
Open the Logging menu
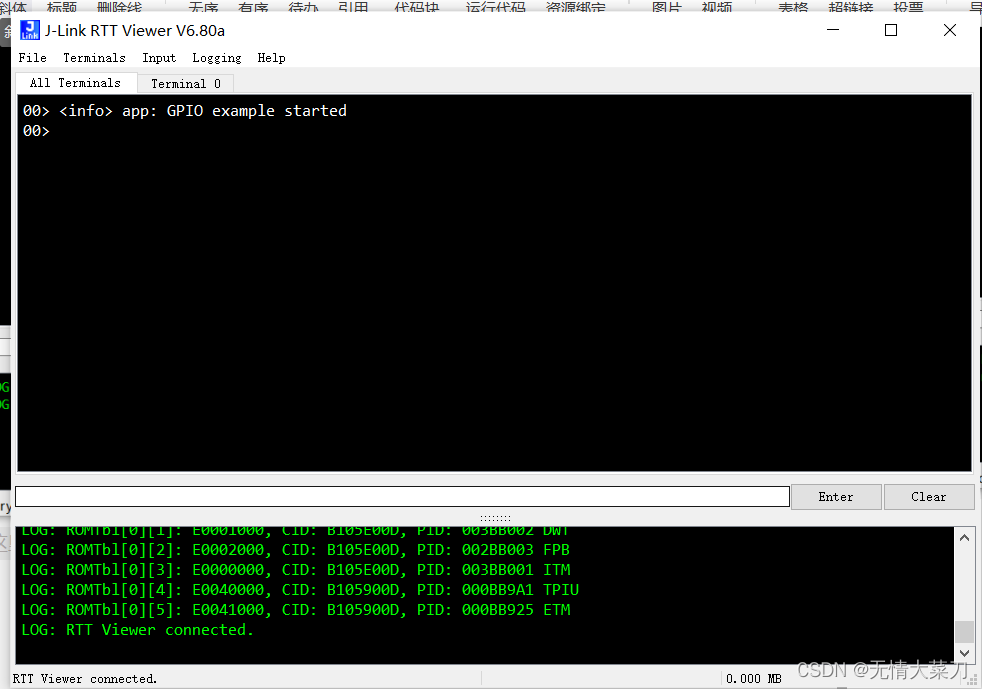217,58
